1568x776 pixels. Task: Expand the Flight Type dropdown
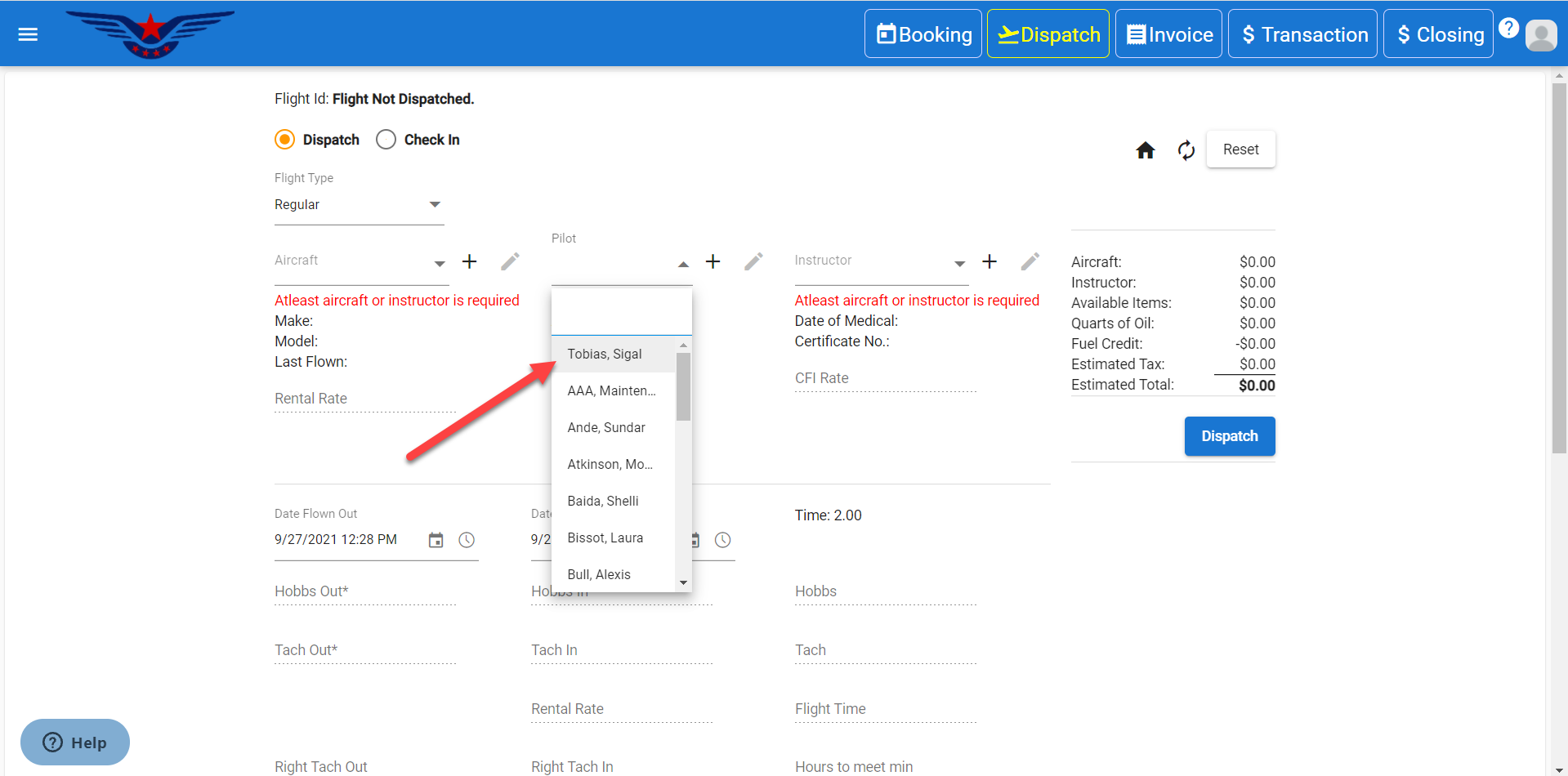[359, 205]
